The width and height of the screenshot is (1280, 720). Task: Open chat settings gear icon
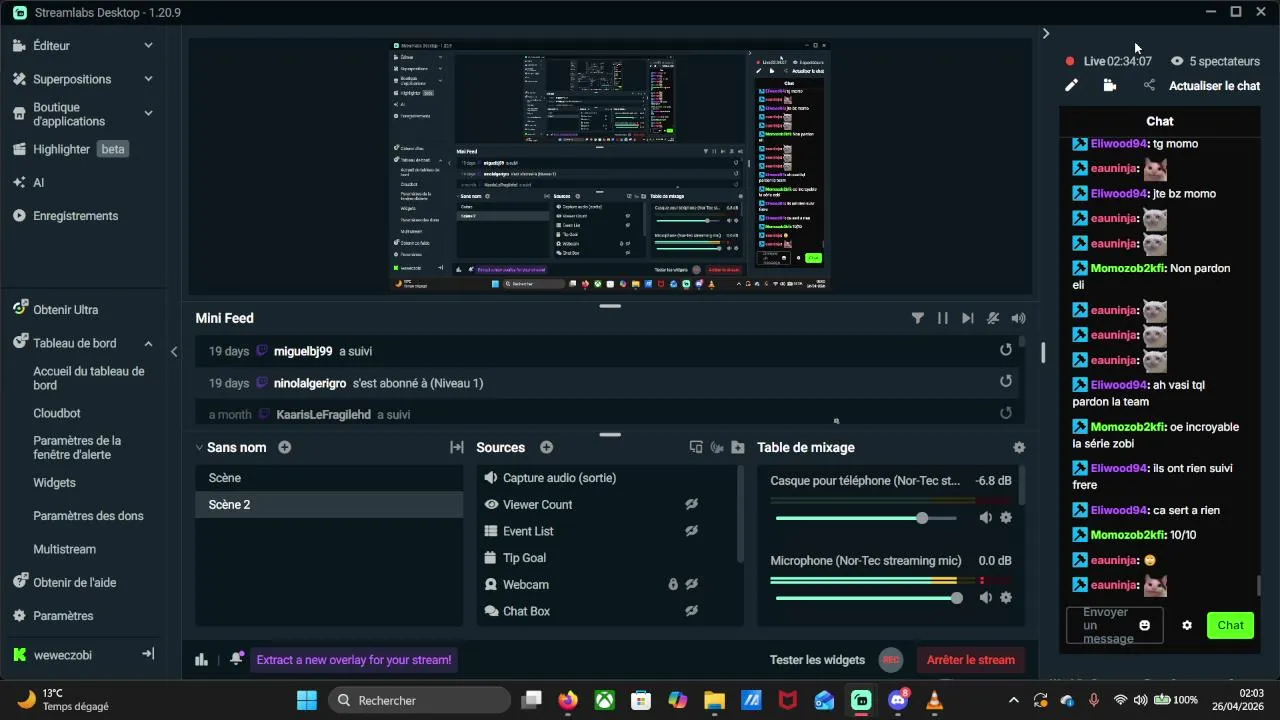pyautogui.click(x=1187, y=625)
